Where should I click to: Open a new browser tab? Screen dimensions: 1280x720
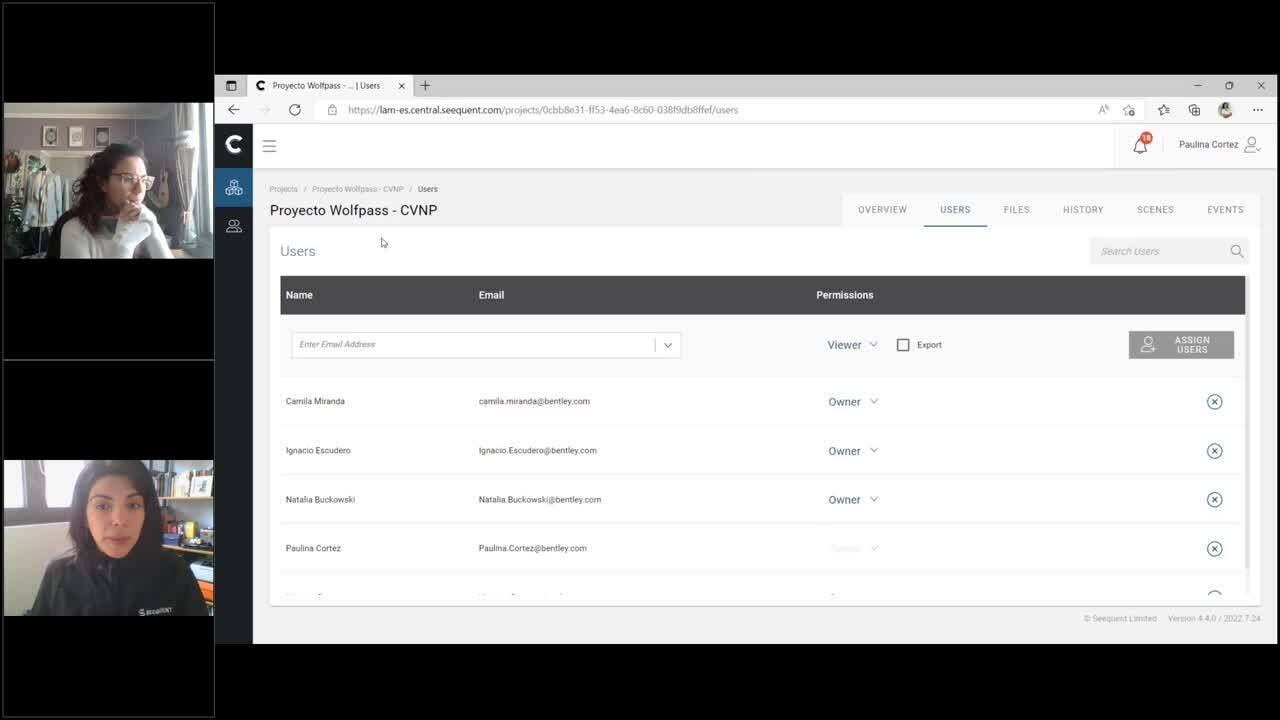[x=425, y=86]
